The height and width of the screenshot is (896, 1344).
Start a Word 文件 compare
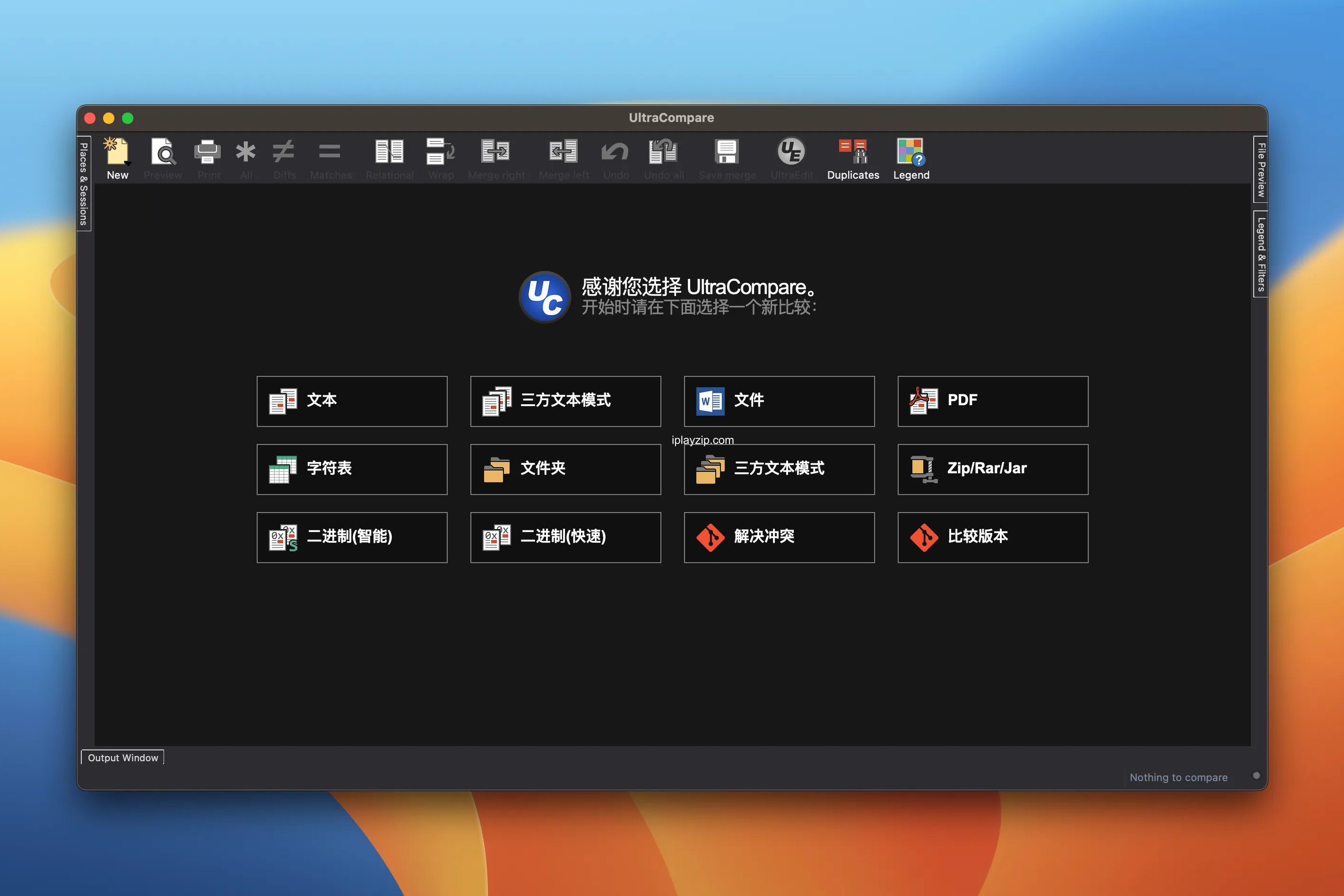[x=779, y=401]
